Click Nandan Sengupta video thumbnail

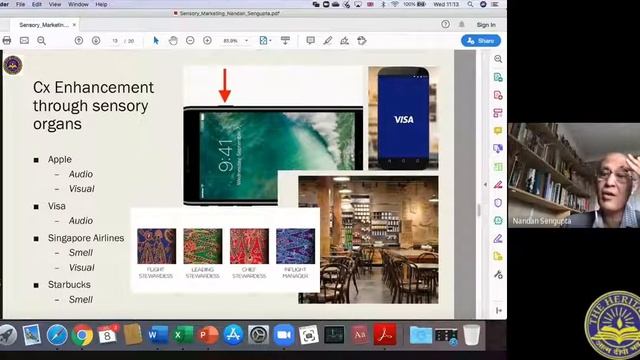click(x=573, y=175)
